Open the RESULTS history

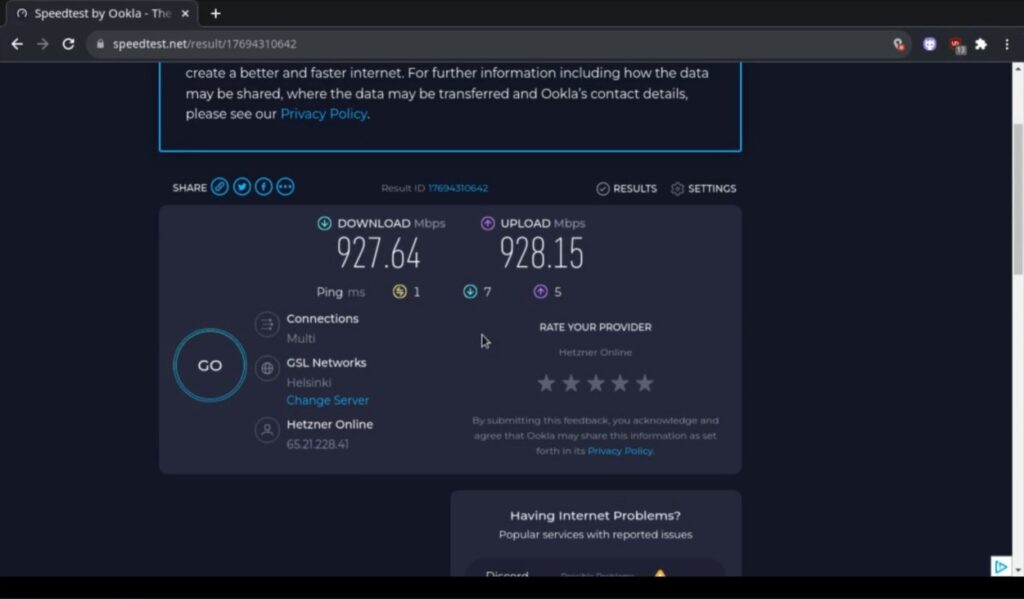click(x=626, y=189)
